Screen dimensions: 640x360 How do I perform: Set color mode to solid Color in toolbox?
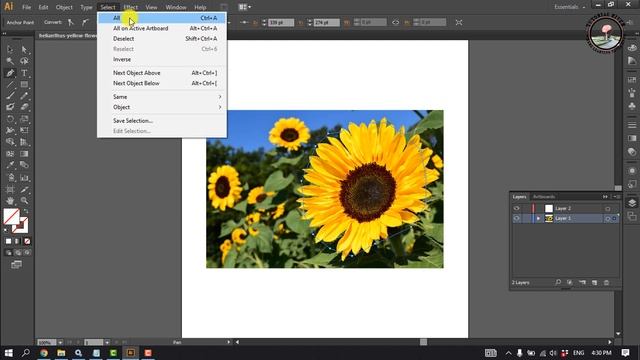(8, 241)
